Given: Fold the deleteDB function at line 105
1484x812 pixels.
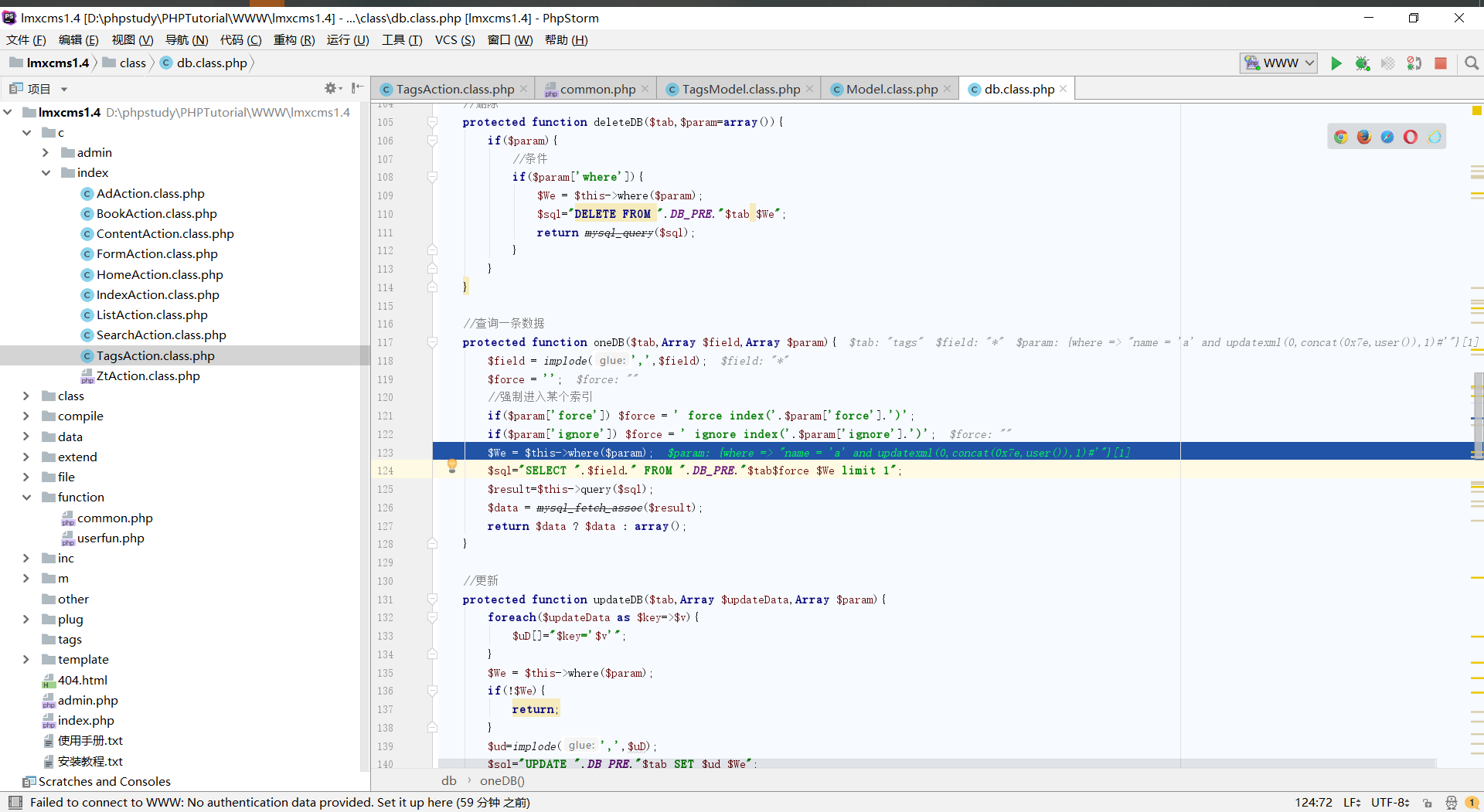Looking at the screenshot, I should point(433,122).
